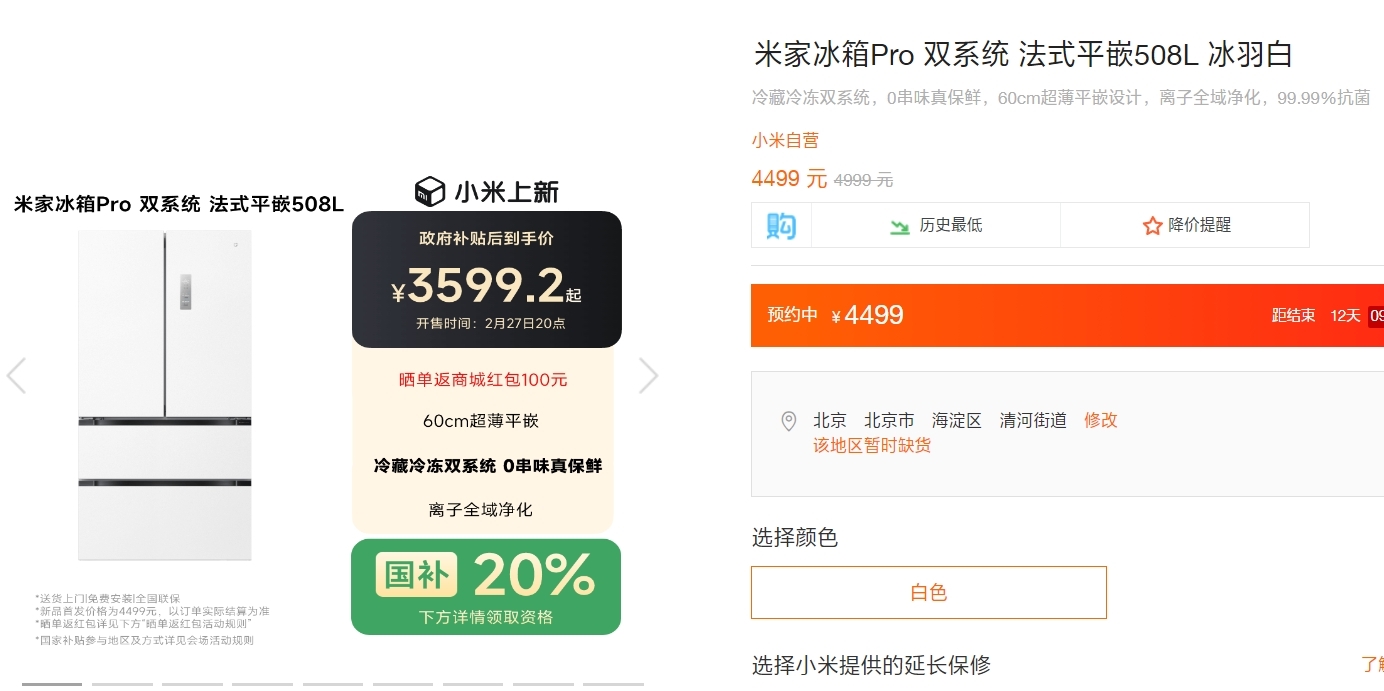Click the star icon for price-drop alert
The width and height of the screenshot is (1384, 691).
pyautogui.click(x=1152, y=226)
